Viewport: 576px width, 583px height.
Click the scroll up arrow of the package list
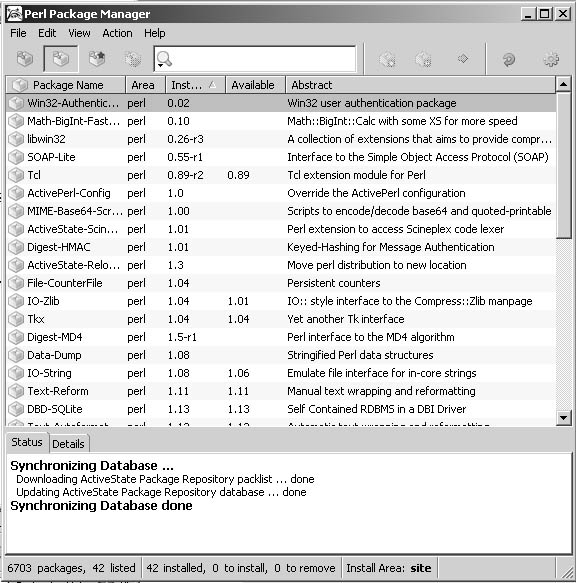pyautogui.click(x=563, y=84)
